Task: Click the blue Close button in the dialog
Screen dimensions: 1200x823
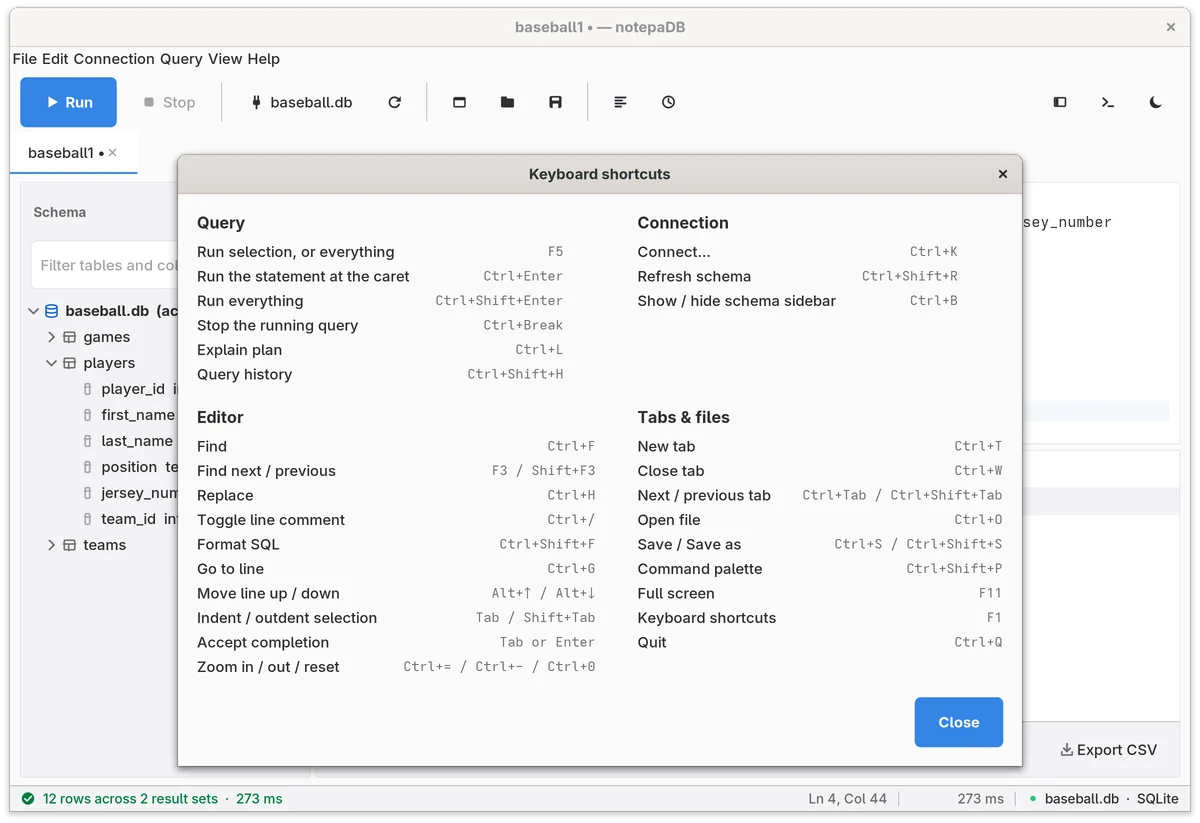Action: [x=958, y=722]
